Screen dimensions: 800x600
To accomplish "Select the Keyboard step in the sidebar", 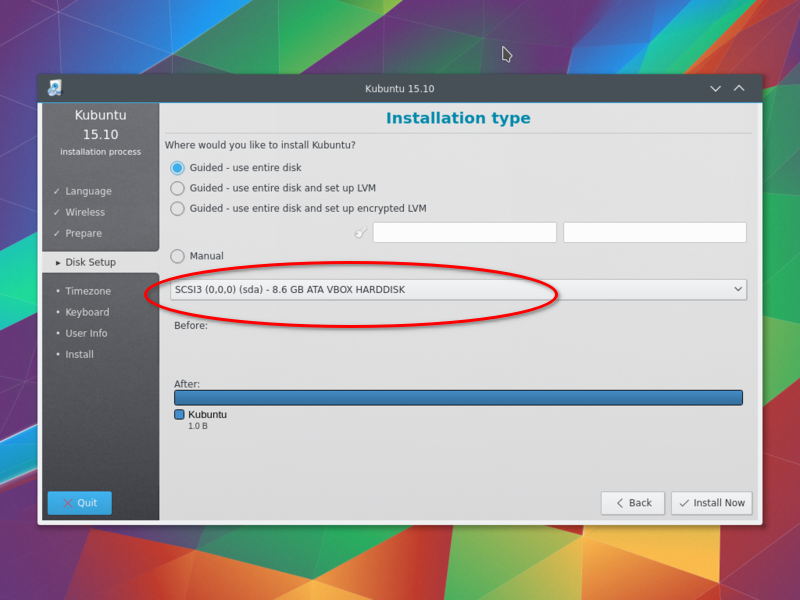I will click(x=87, y=312).
